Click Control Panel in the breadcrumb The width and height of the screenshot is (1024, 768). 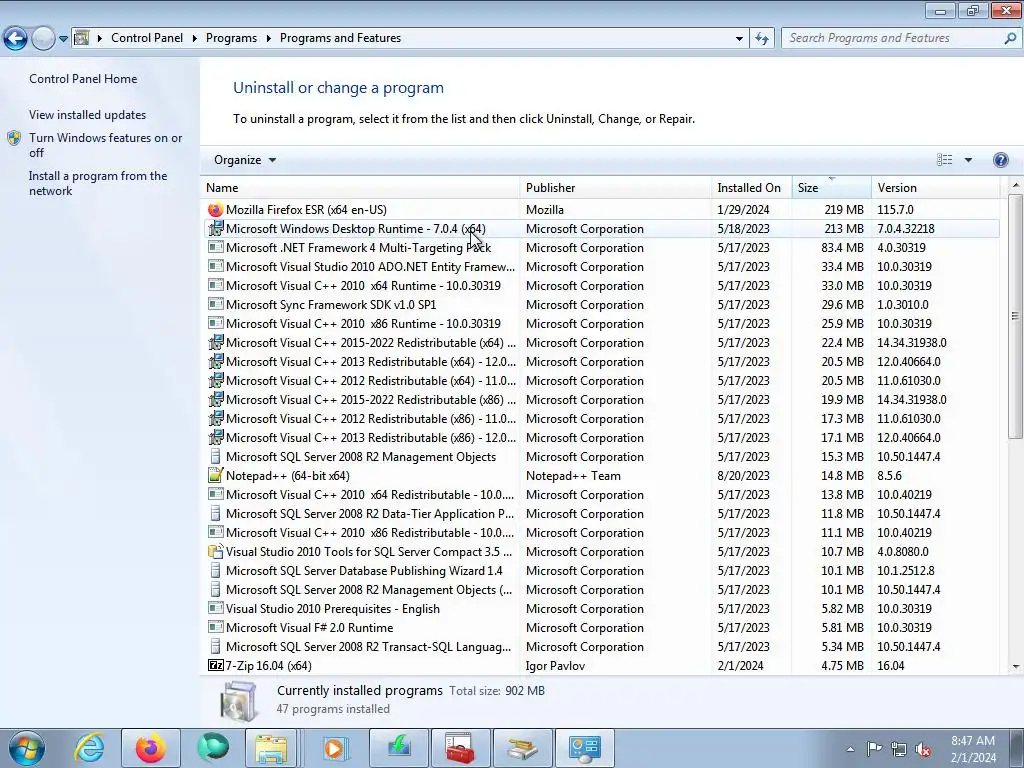pos(147,38)
